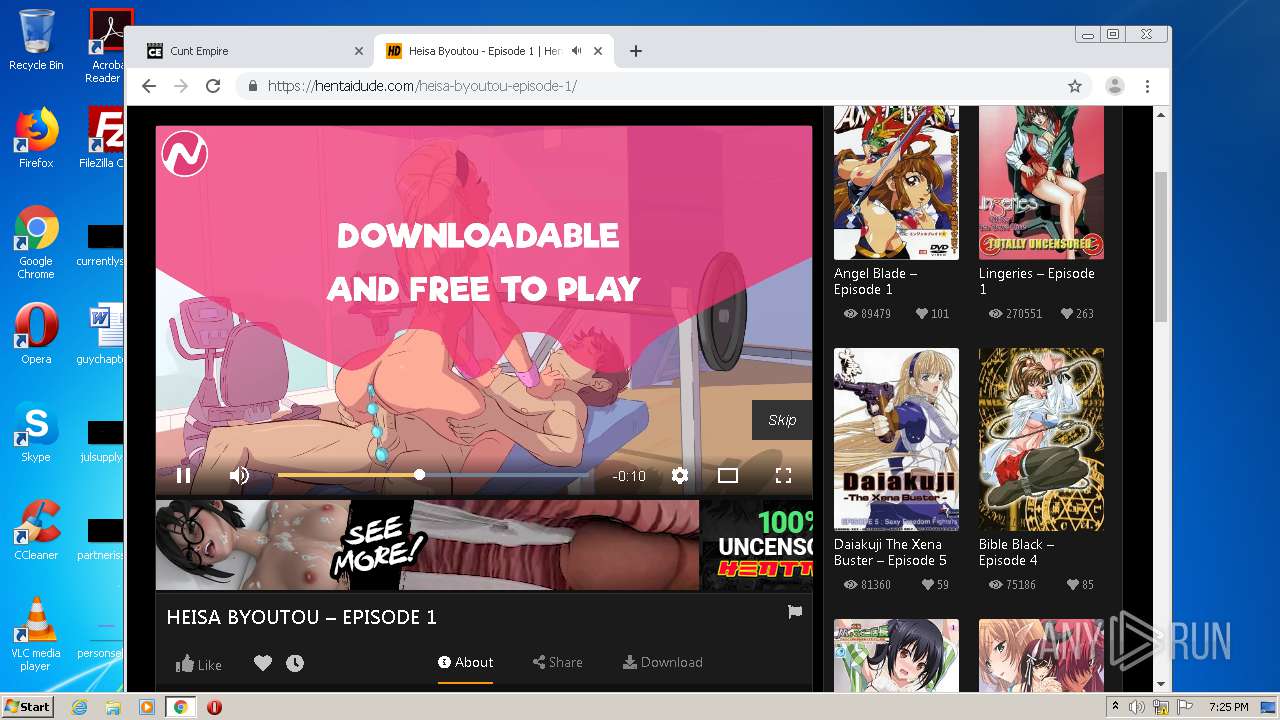Open the Bible Black – Episode 4 link
Screen dimensions: 1280x720
[x=1016, y=552]
